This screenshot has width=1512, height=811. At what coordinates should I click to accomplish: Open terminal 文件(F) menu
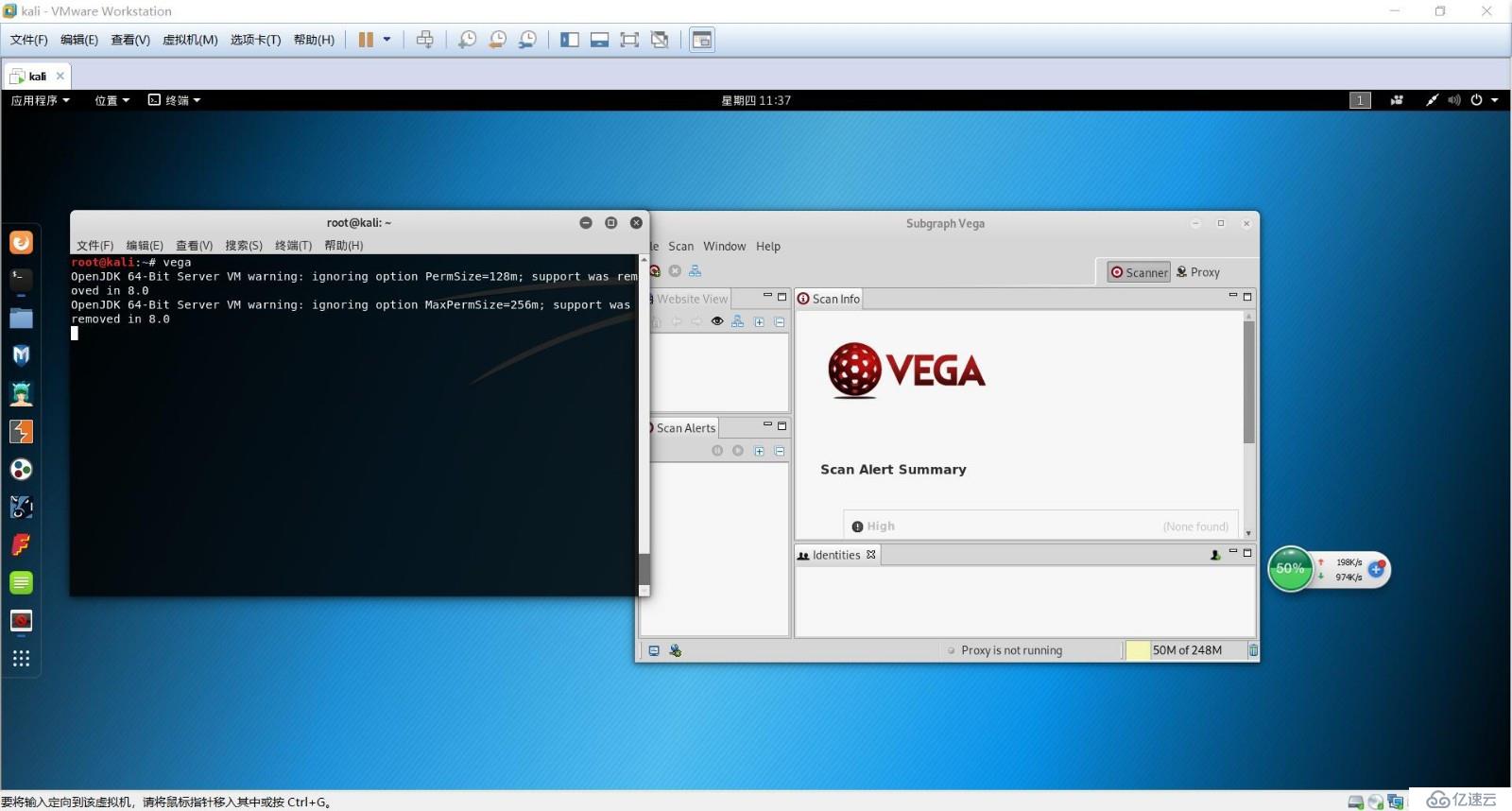click(x=94, y=245)
